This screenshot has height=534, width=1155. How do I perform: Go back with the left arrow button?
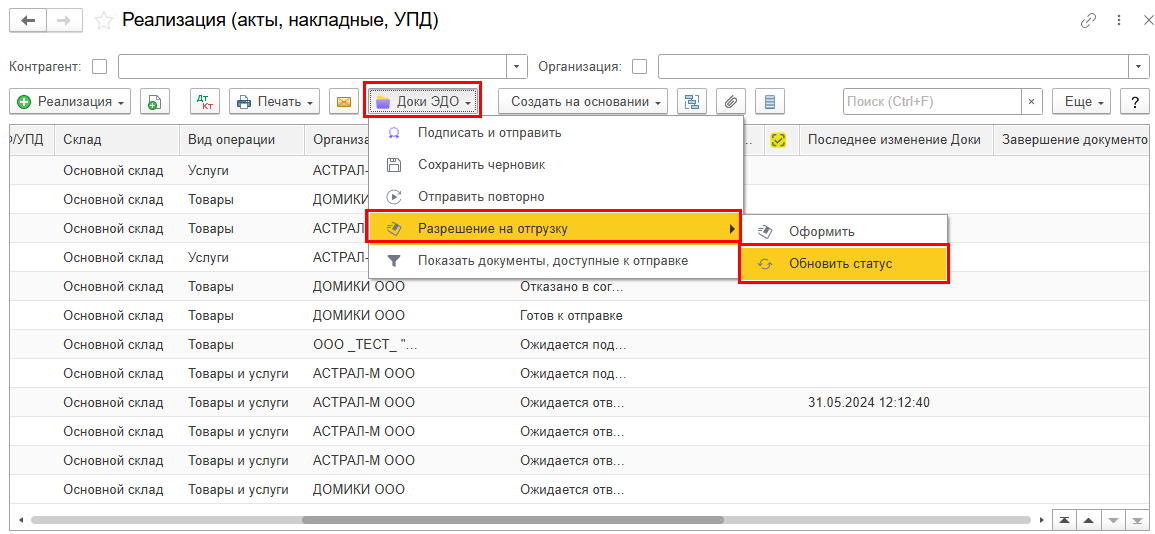pyautogui.click(x=28, y=21)
